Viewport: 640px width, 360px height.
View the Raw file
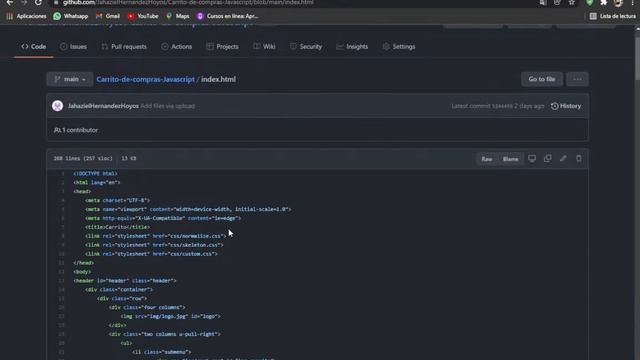coord(487,159)
